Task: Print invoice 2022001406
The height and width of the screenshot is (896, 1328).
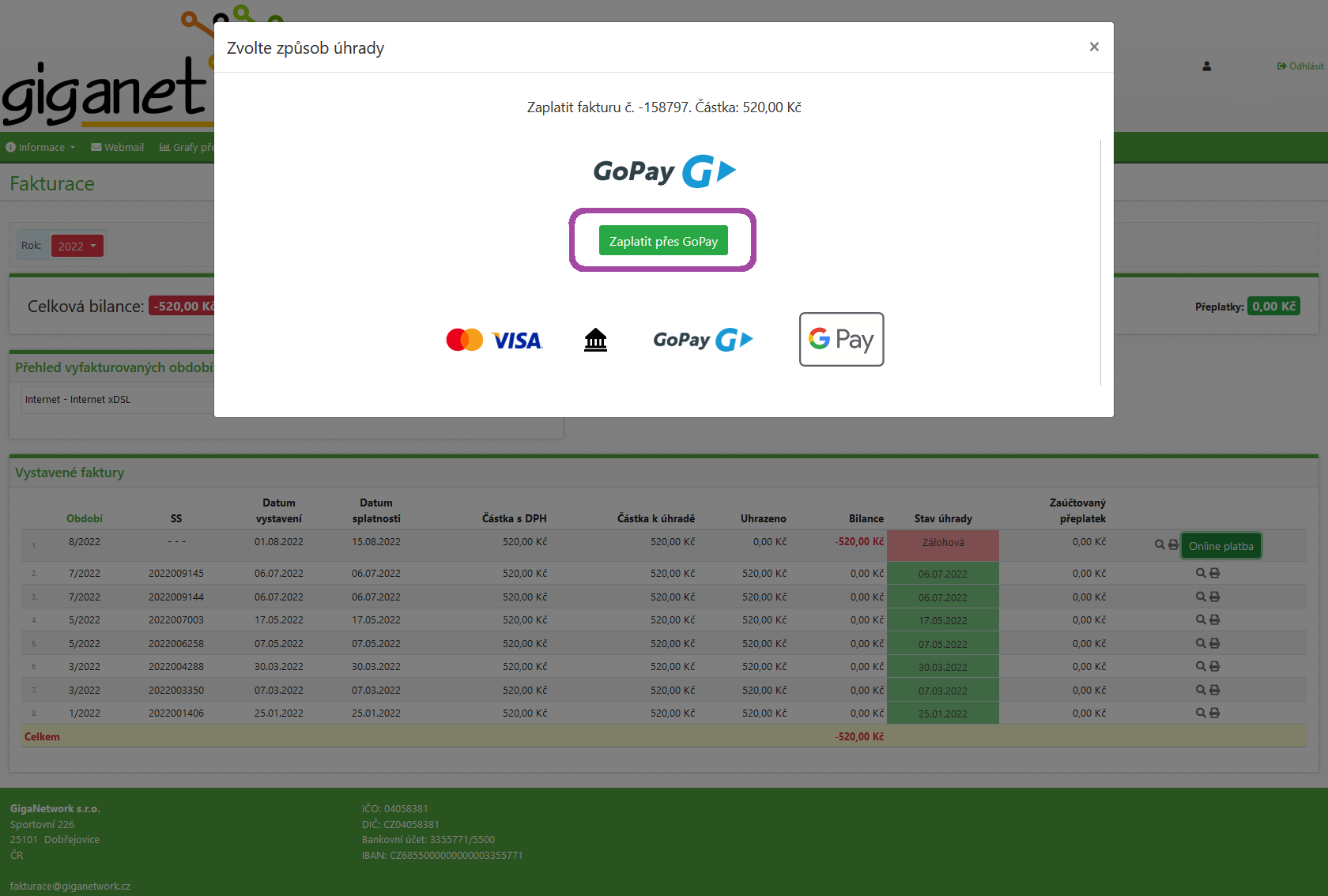Action: click(1214, 713)
